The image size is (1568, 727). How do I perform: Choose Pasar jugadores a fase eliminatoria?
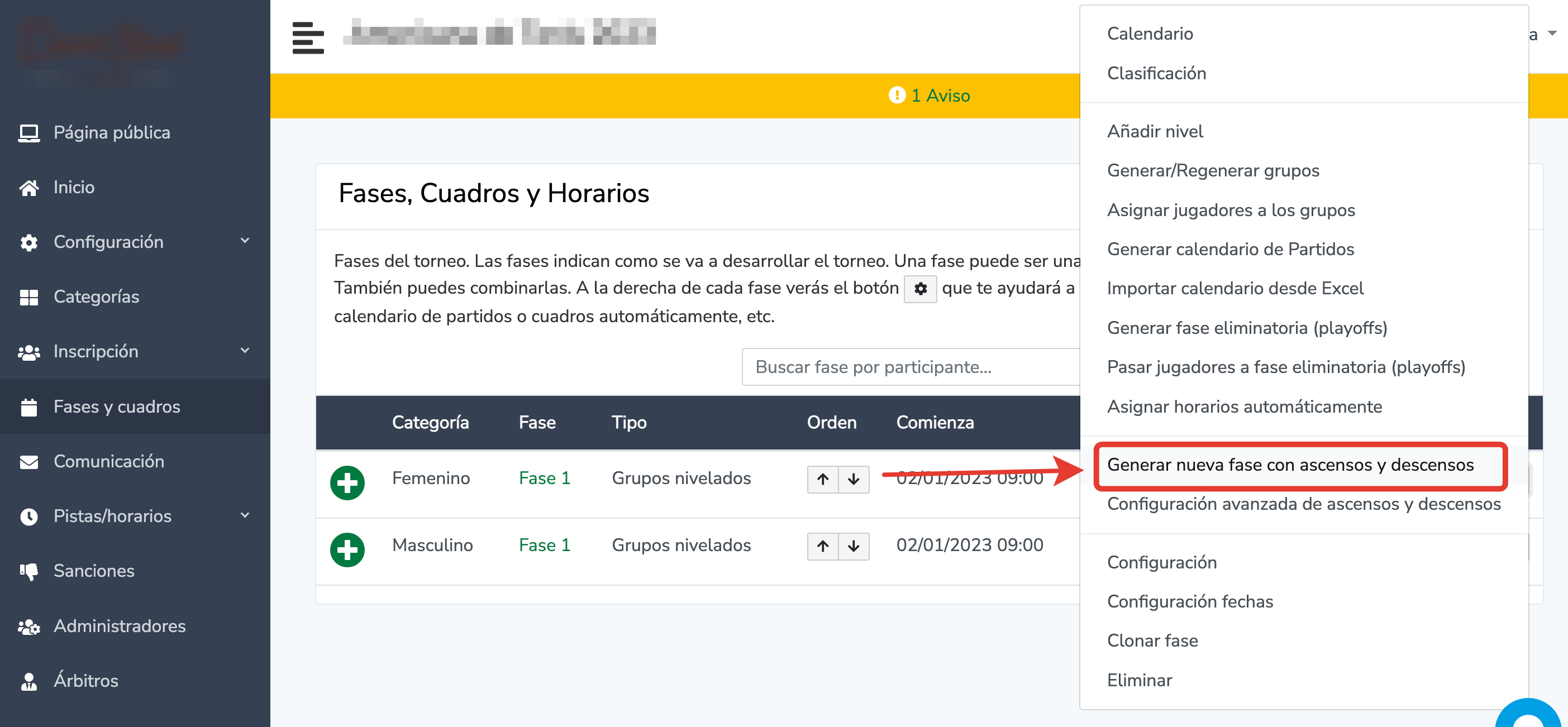point(1285,367)
